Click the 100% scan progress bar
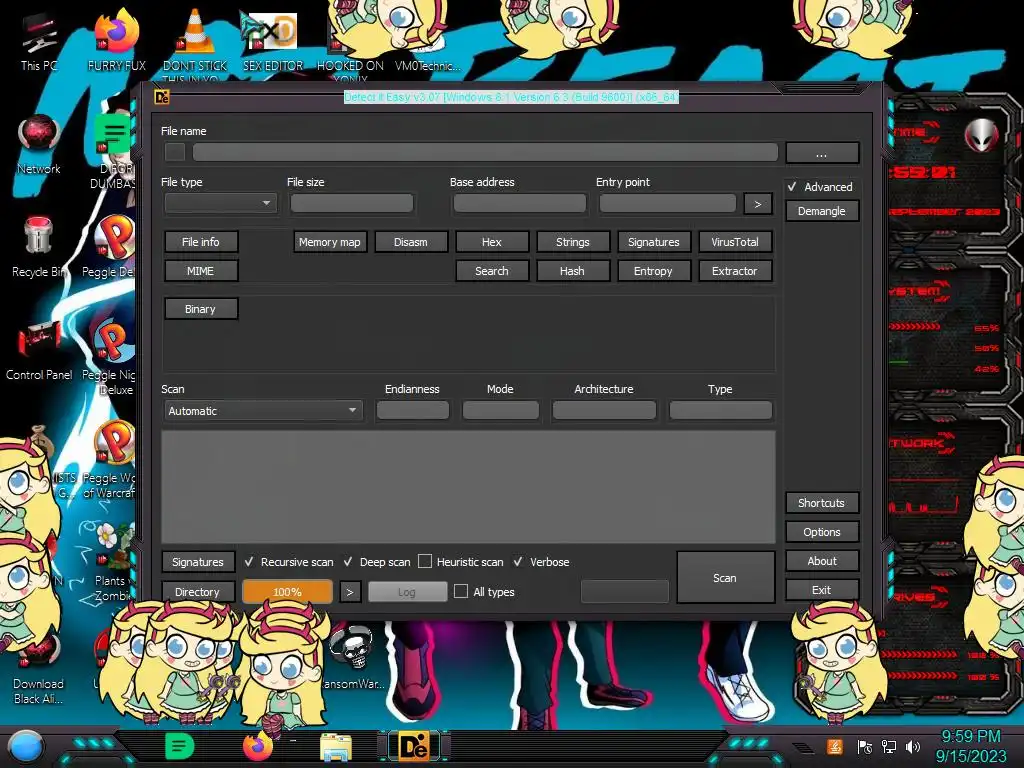The image size is (1024, 768). 287,592
